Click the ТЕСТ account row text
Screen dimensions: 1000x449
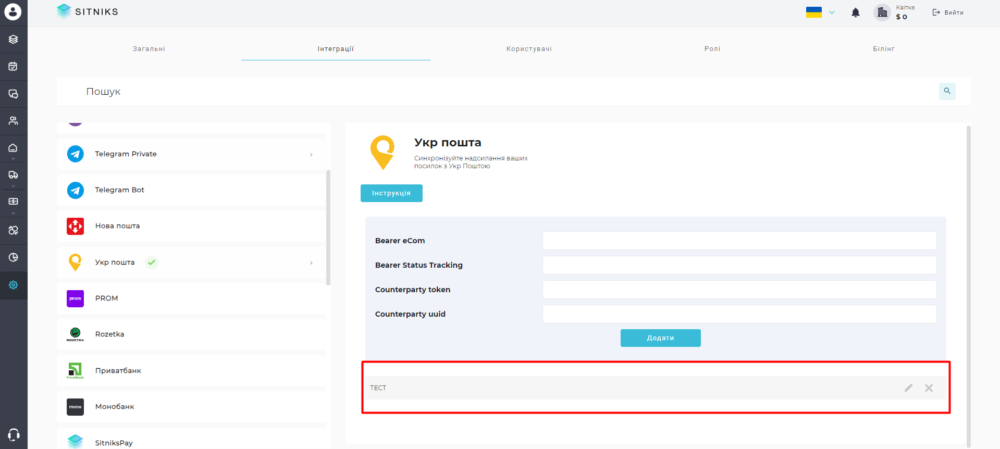click(x=378, y=388)
